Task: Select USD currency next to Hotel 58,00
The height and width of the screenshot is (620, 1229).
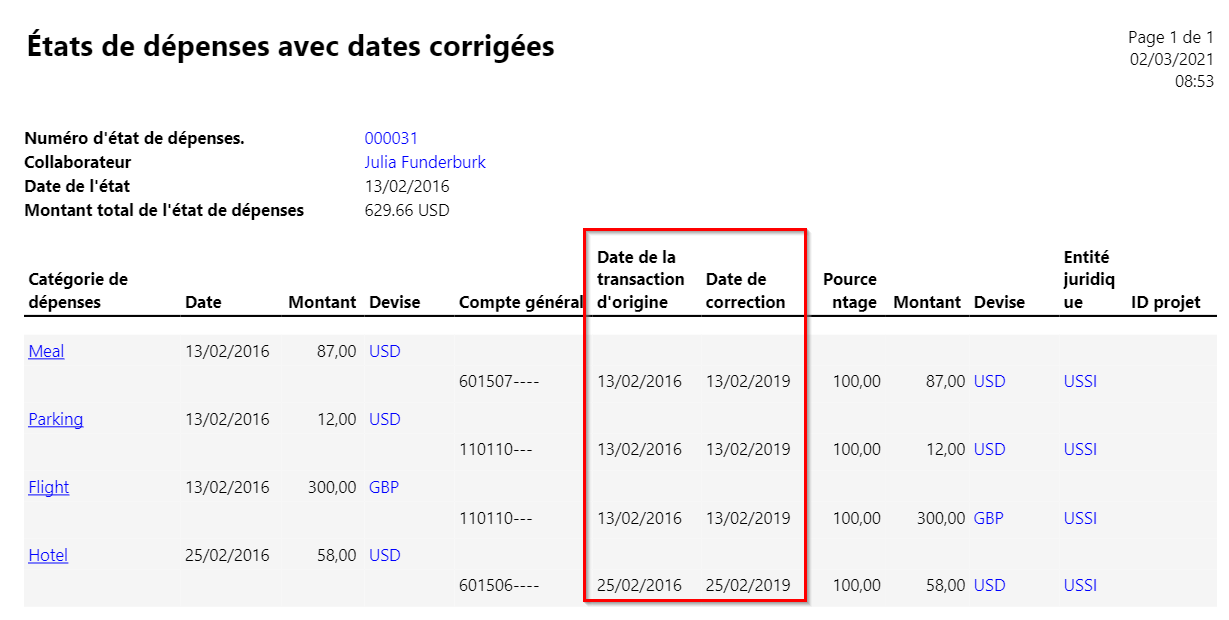Action: pos(384,555)
